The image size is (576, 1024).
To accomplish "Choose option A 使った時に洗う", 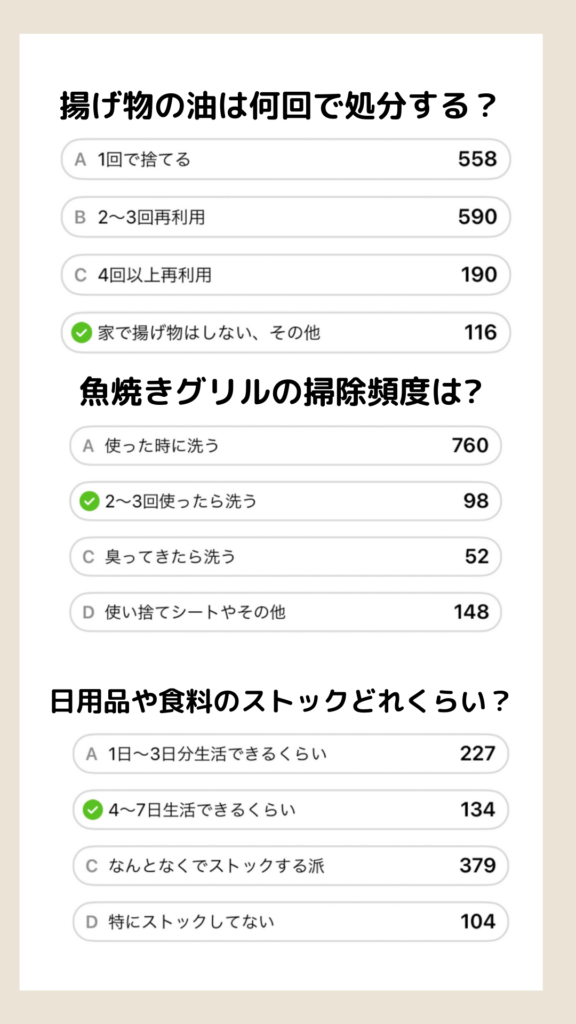I will [x=285, y=446].
